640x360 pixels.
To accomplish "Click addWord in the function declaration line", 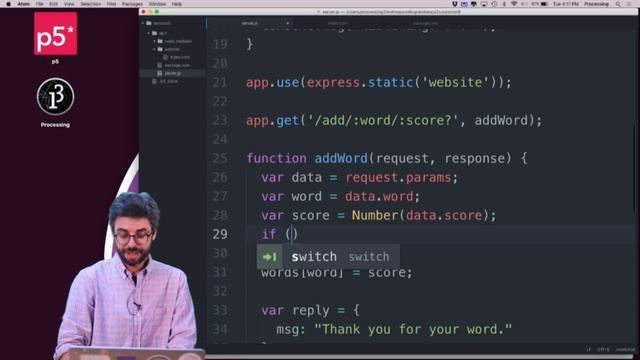I will (341, 158).
